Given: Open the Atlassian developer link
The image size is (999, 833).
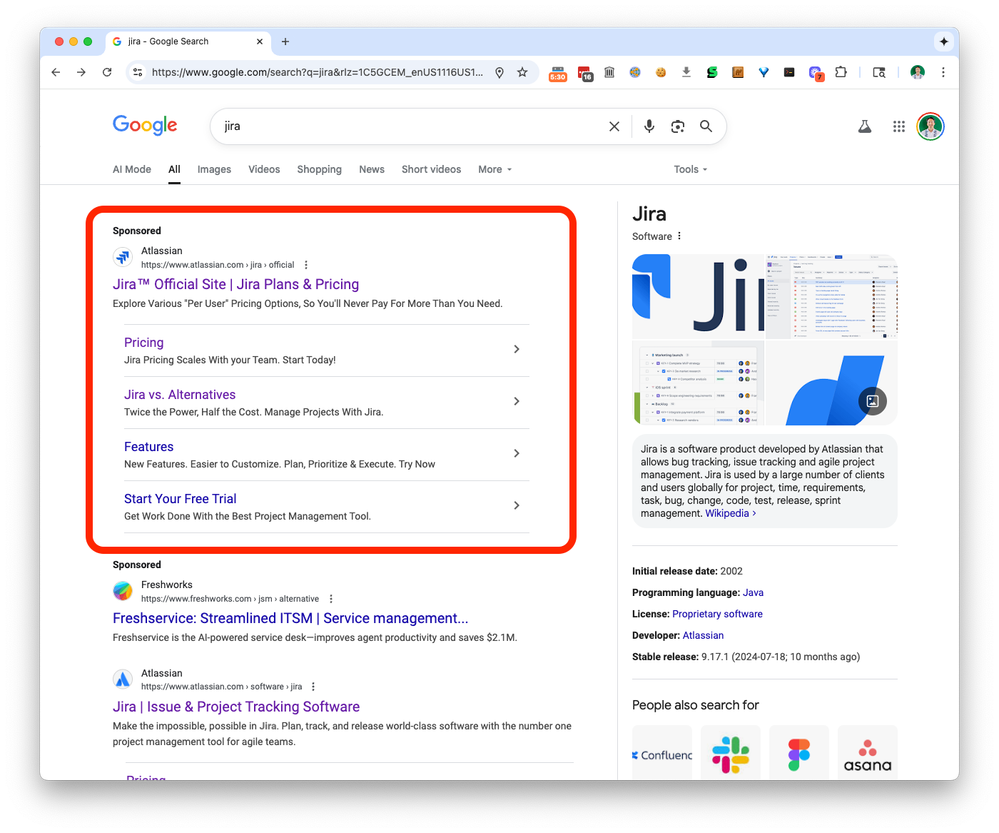Looking at the screenshot, I should (703, 635).
